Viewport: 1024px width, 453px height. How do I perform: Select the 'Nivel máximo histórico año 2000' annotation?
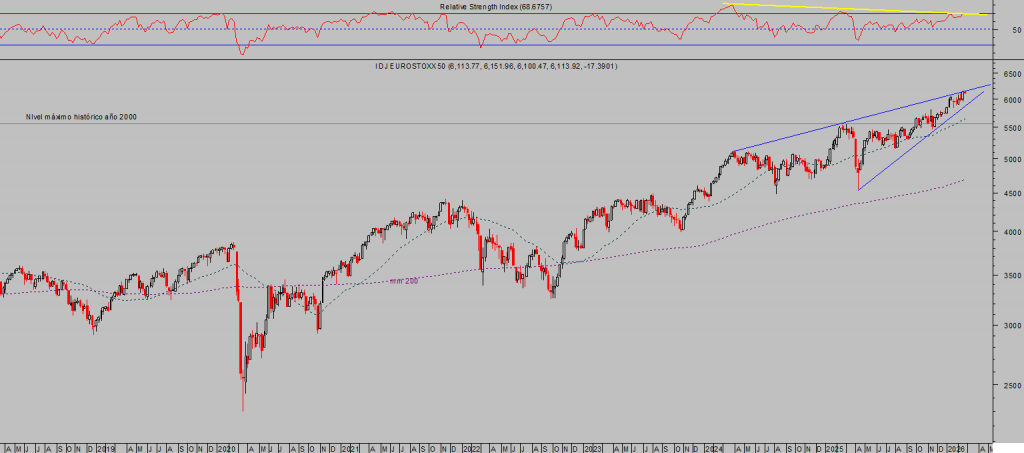pyautogui.click(x=81, y=117)
